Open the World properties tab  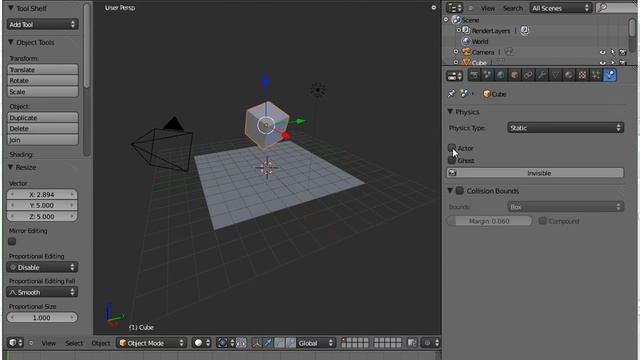coord(501,75)
